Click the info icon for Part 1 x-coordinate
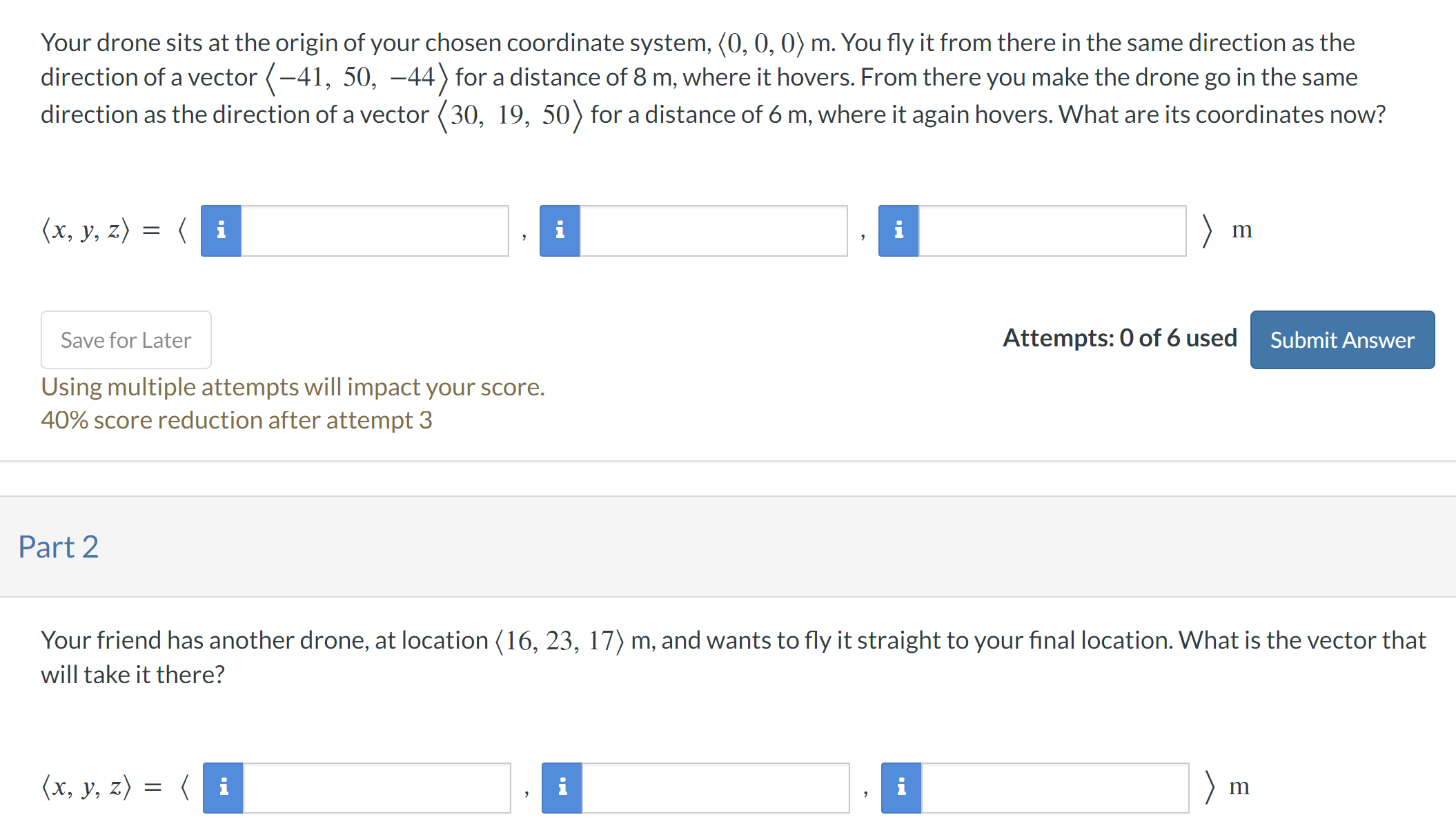The image size is (1456, 826). [221, 230]
